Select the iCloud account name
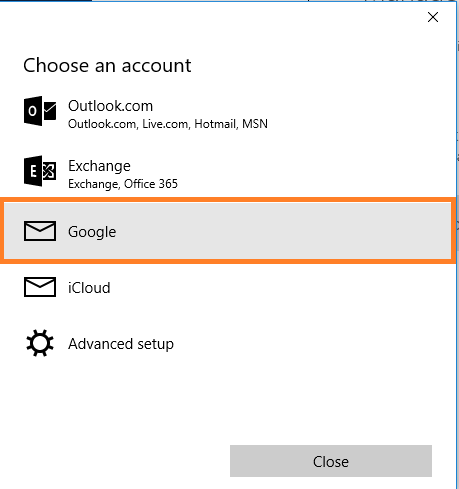Screen dimensions: 459x489 [89, 288]
